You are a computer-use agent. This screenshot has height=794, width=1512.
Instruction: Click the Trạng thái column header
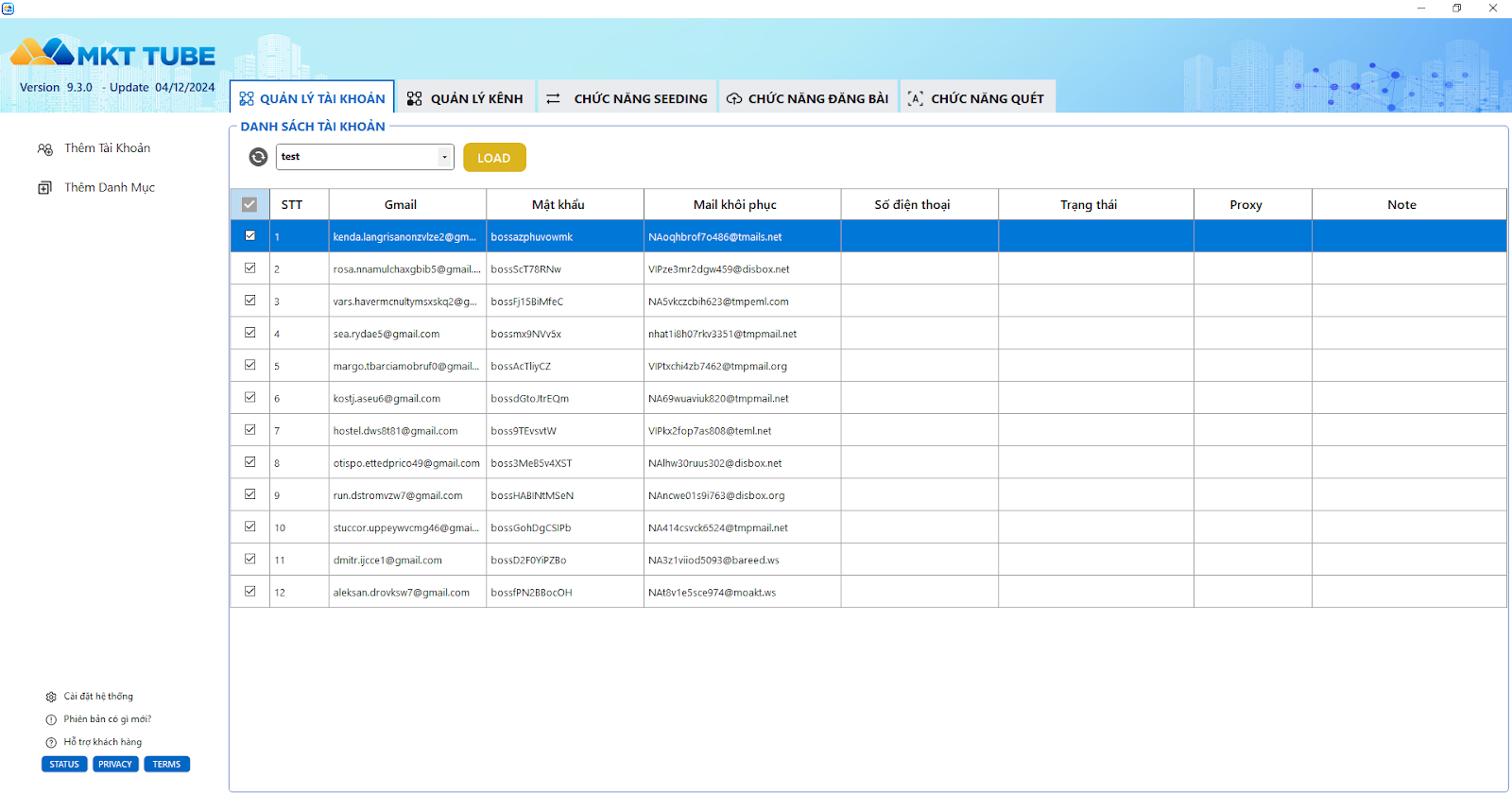coord(1096,204)
